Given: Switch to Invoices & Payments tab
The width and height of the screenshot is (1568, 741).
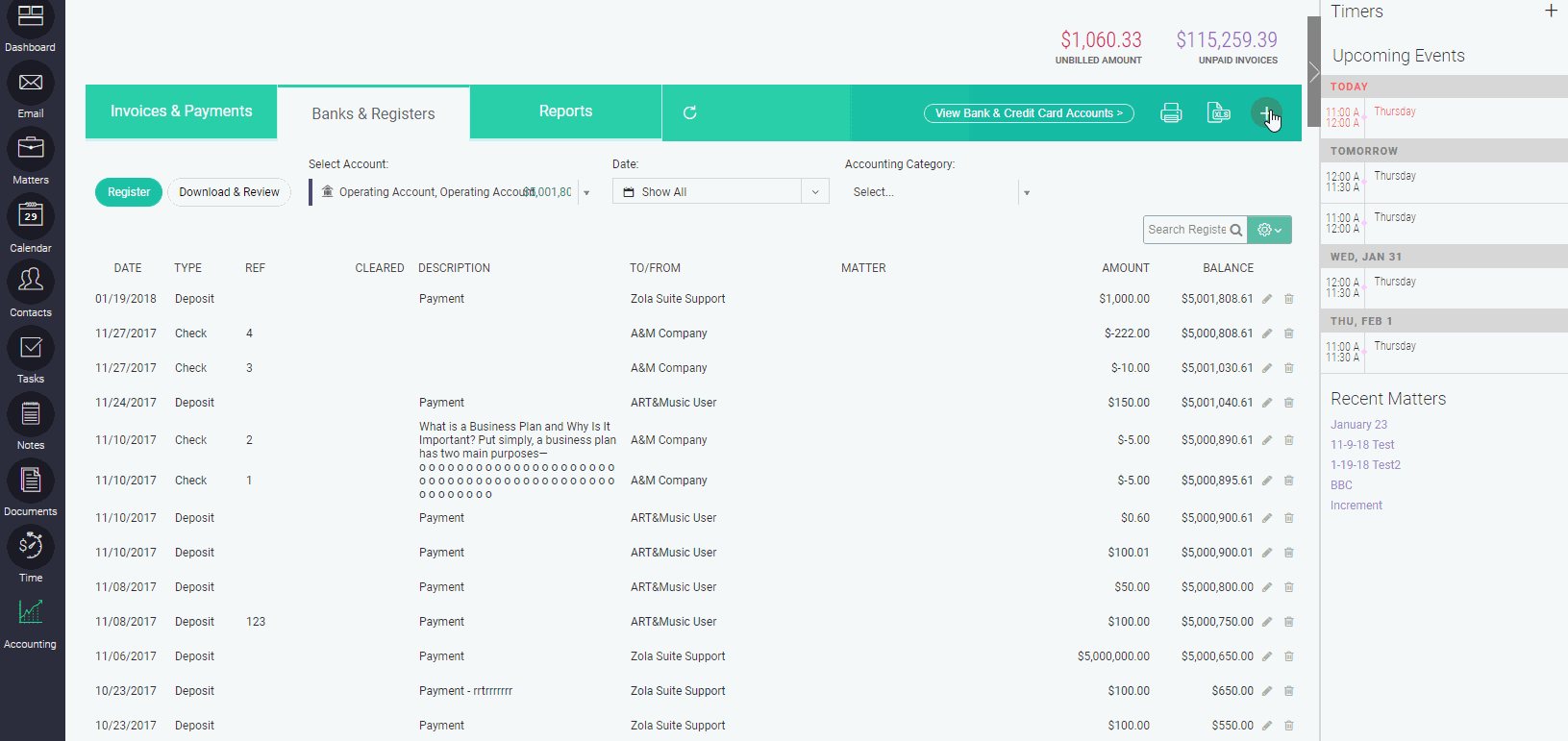Looking at the screenshot, I should (182, 111).
